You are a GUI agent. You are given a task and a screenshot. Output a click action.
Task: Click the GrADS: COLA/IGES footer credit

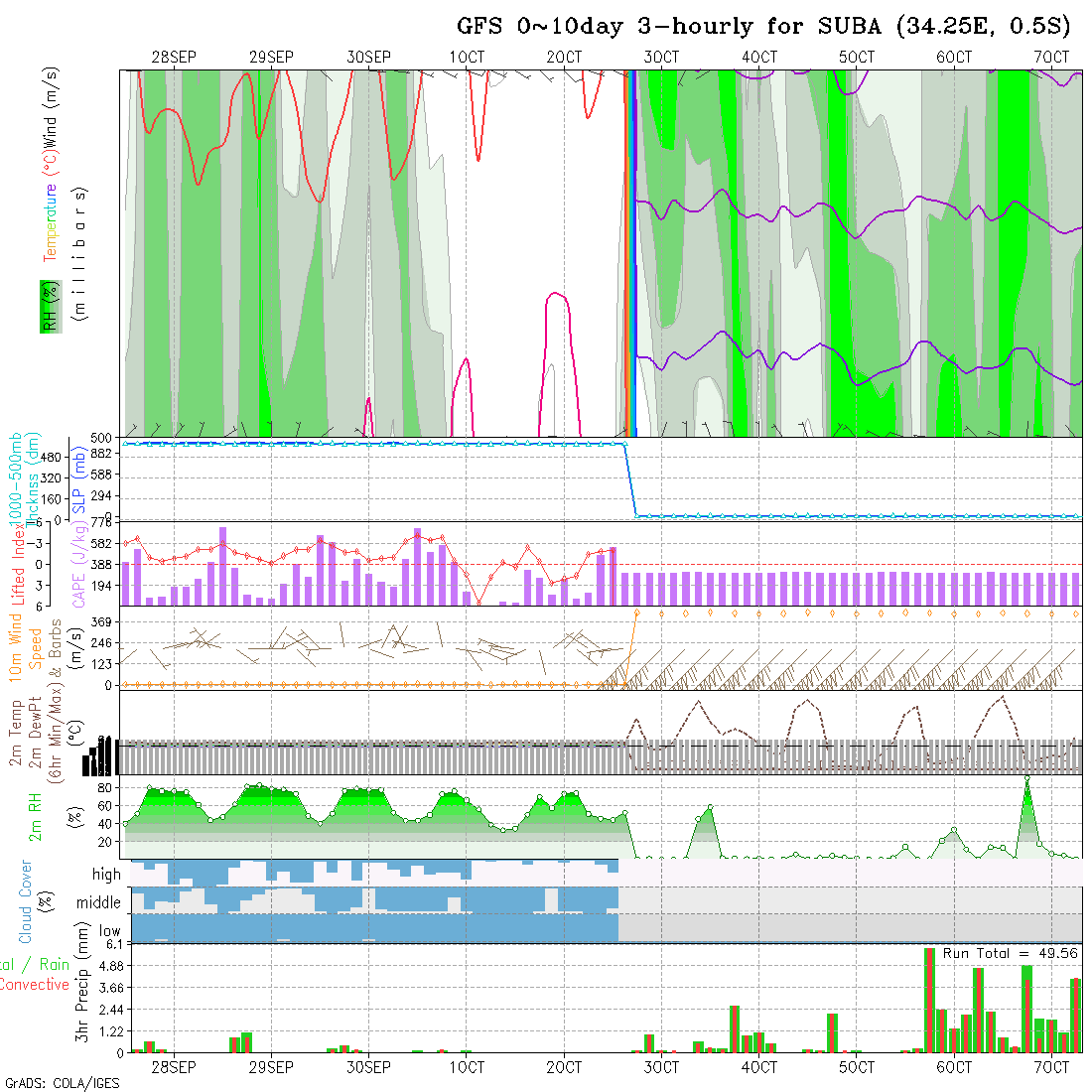[x=62, y=1083]
